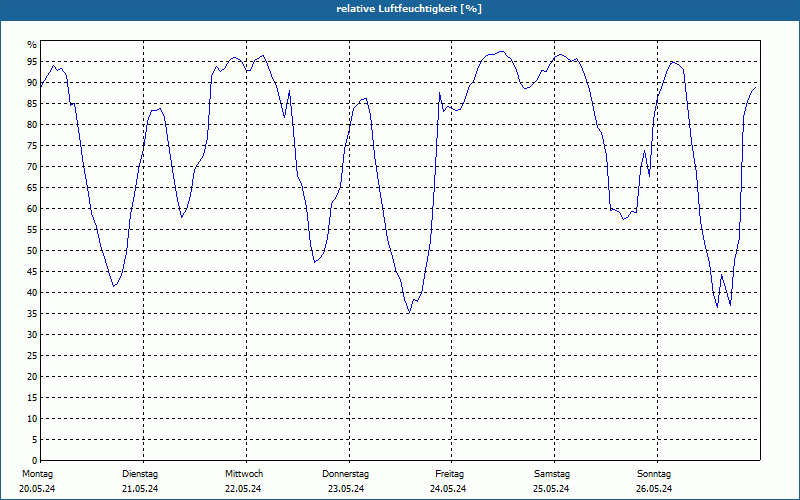
Task: Click the y-axis value 70
Action: tap(32, 167)
